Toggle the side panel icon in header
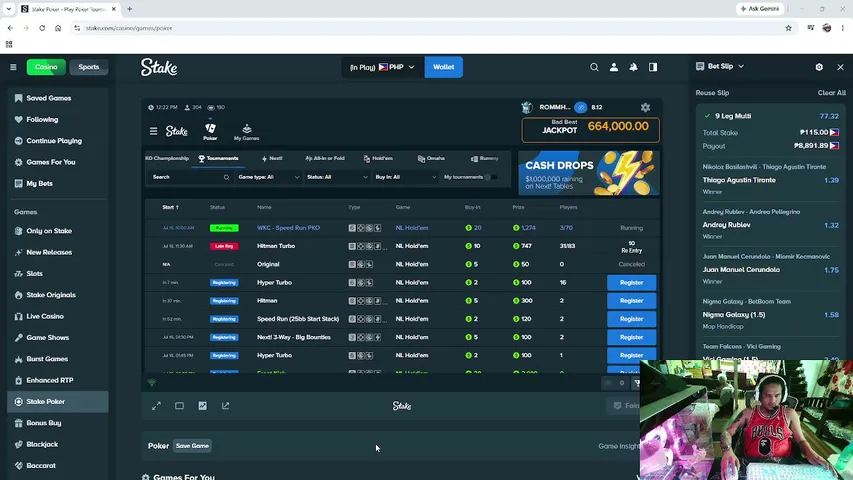The image size is (853, 480). 653,67
